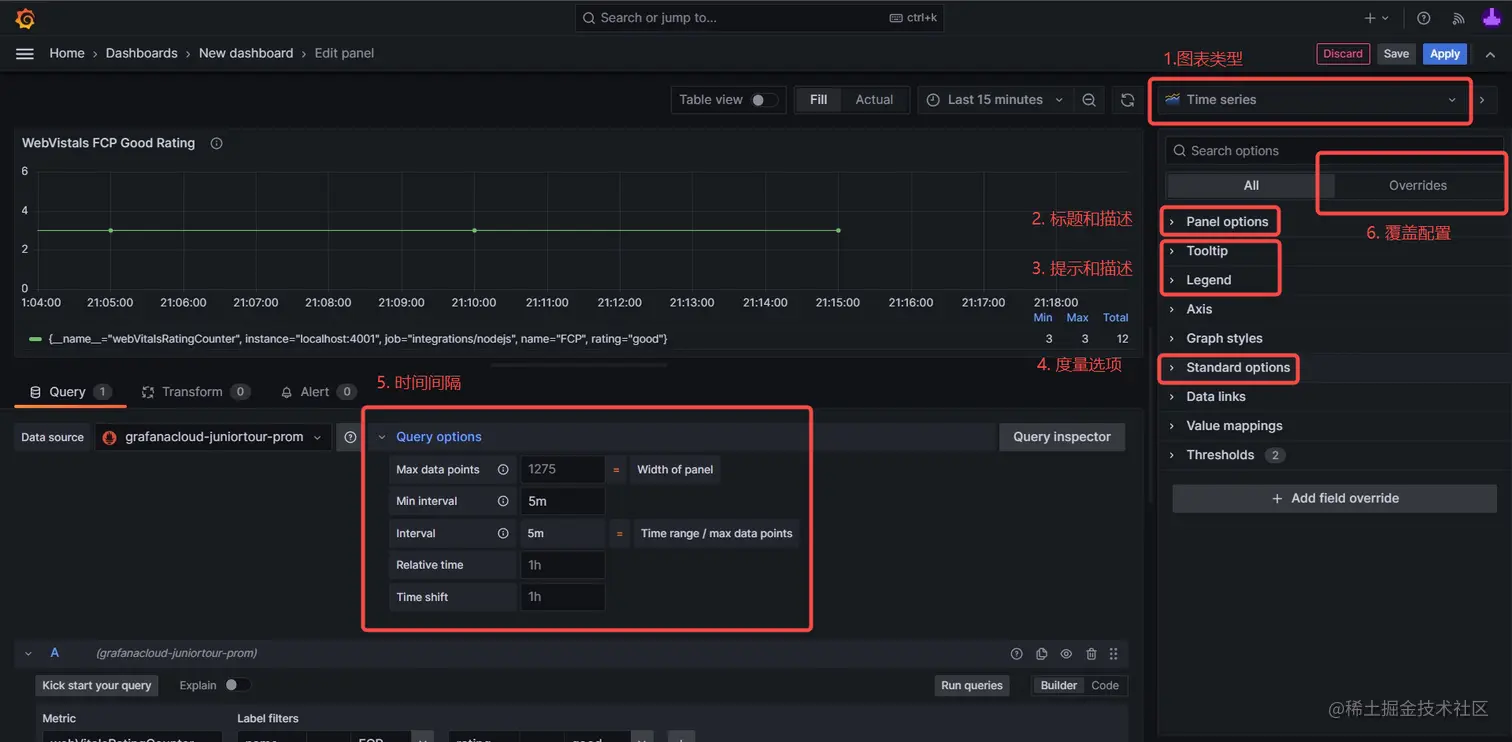Open the news feed RSS icon

[1458, 18]
